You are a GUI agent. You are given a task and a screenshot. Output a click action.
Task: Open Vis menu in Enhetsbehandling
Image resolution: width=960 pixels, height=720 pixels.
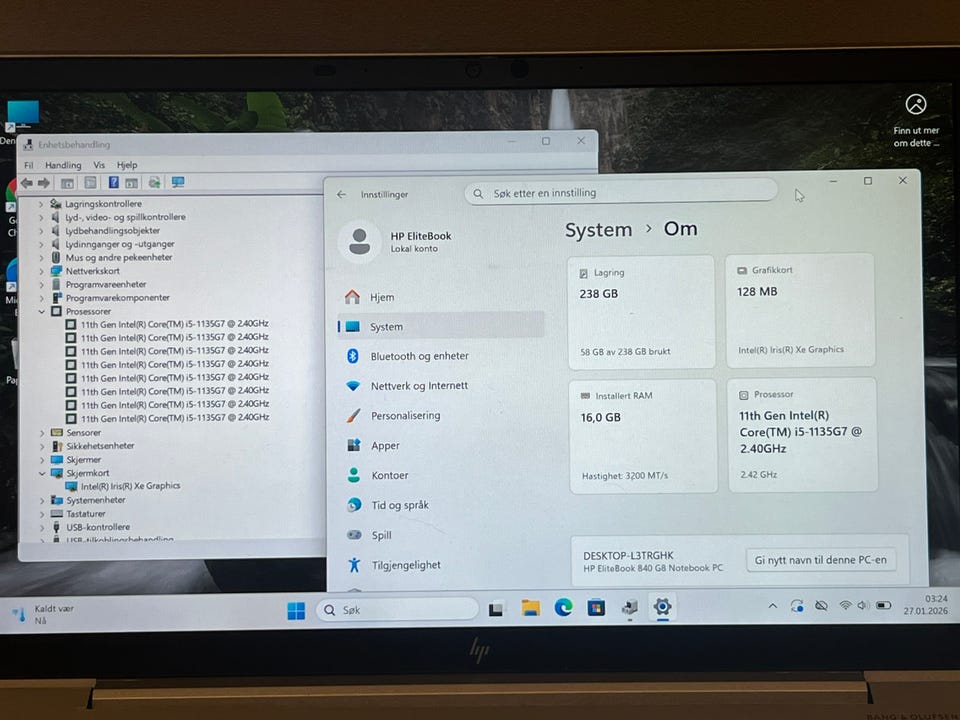(x=99, y=165)
